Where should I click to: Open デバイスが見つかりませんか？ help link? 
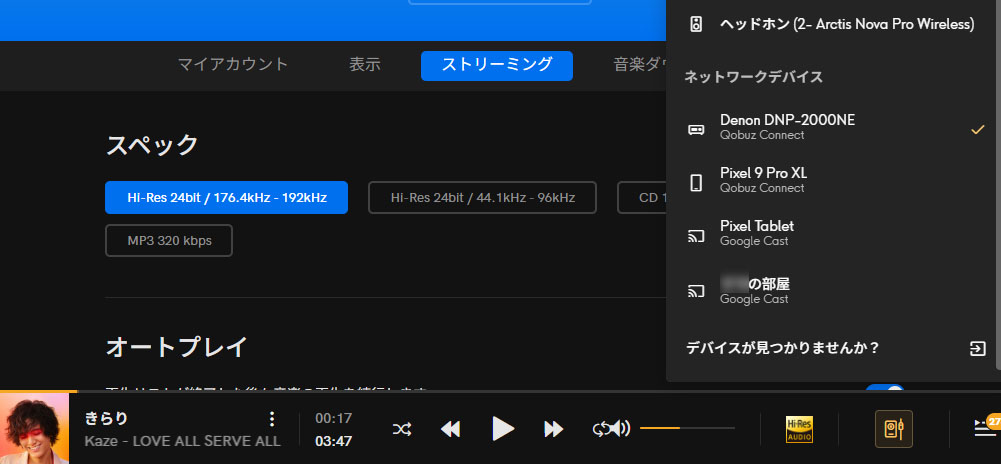[783, 348]
